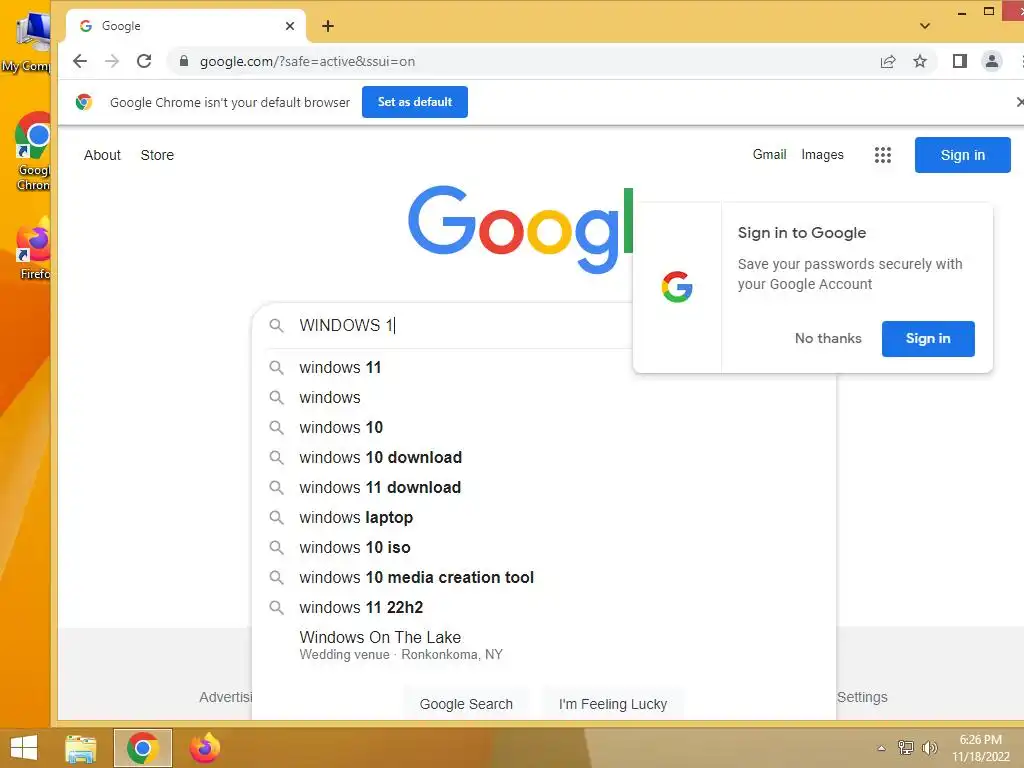Click the magnifier beside "windows laptop"

click(x=277, y=517)
